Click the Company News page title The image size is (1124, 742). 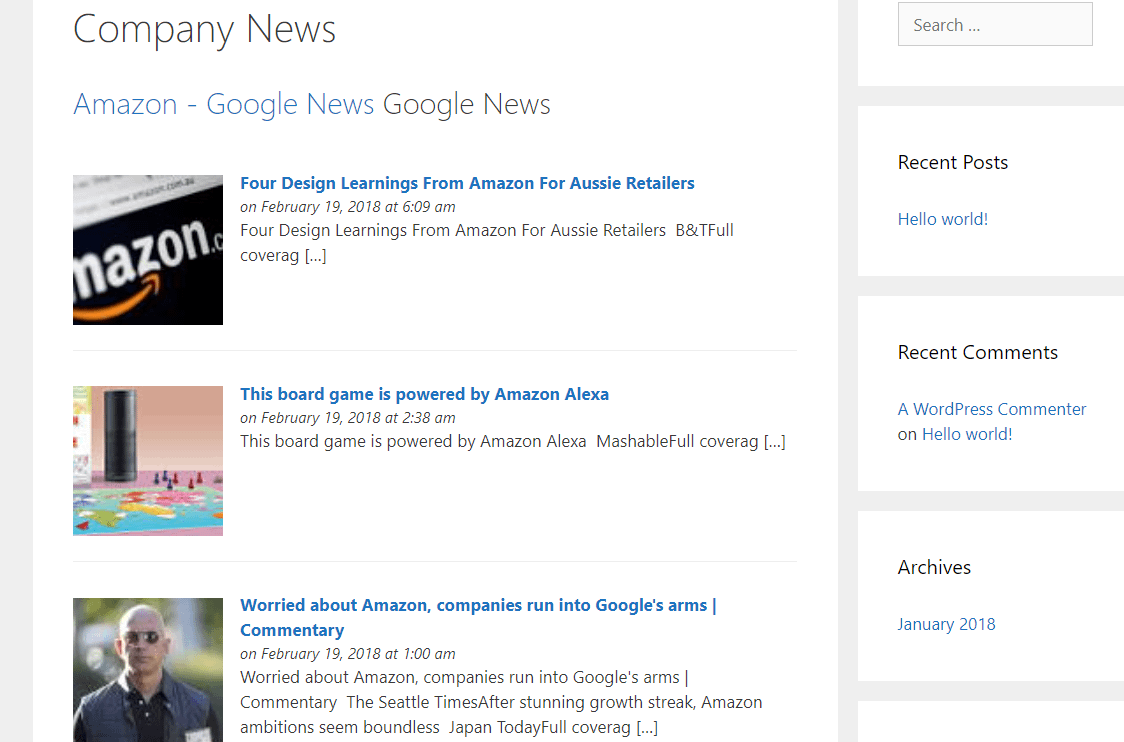tap(204, 28)
